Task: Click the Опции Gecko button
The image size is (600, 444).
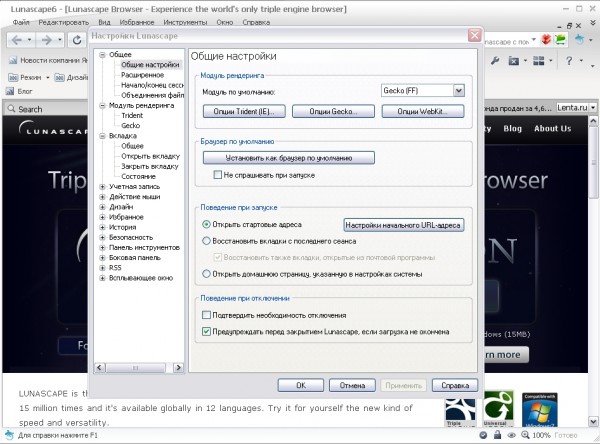Action: tap(333, 111)
